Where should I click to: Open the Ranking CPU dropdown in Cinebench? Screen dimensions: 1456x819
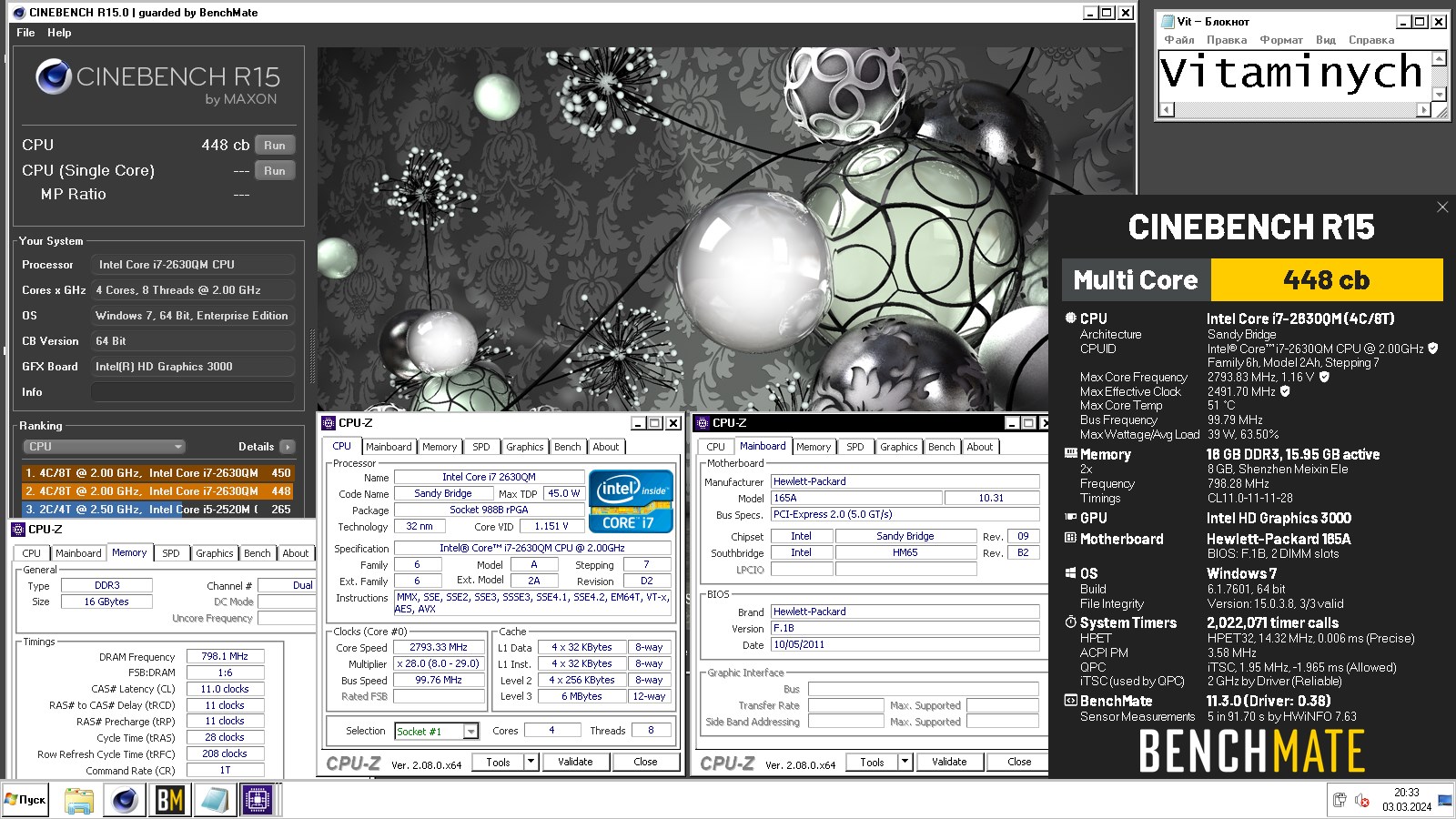[x=104, y=447]
